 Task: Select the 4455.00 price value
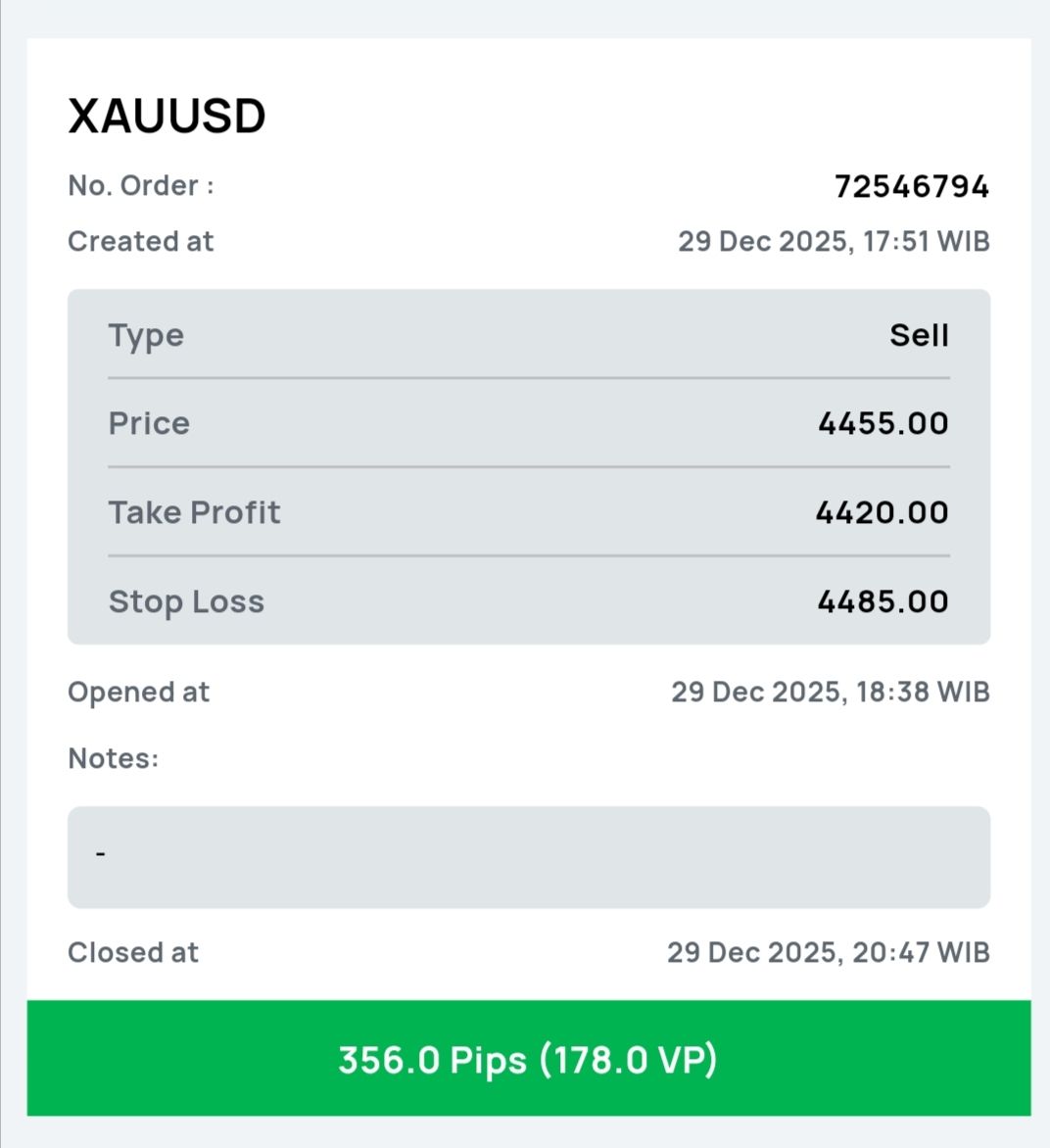[883, 423]
